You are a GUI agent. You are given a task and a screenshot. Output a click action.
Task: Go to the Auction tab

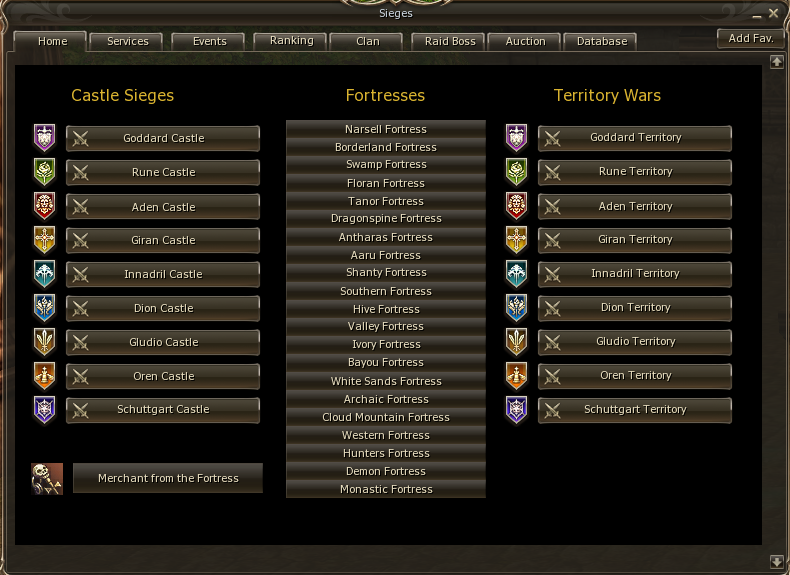click(x=525, y=41)
